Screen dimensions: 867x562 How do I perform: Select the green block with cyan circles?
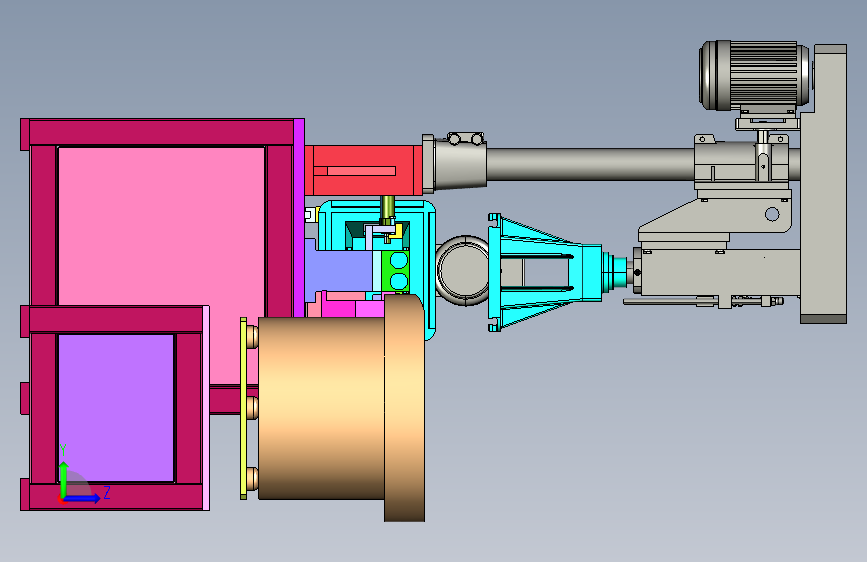[396, 271]
